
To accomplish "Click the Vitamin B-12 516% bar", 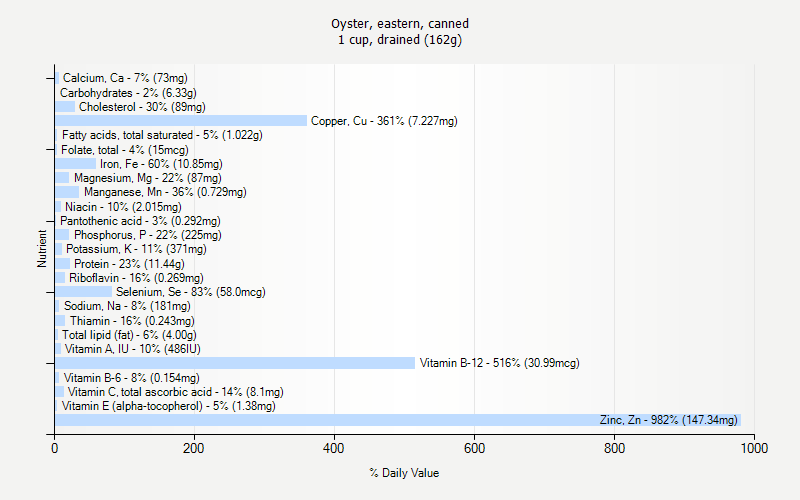I will tap(235, 363).
